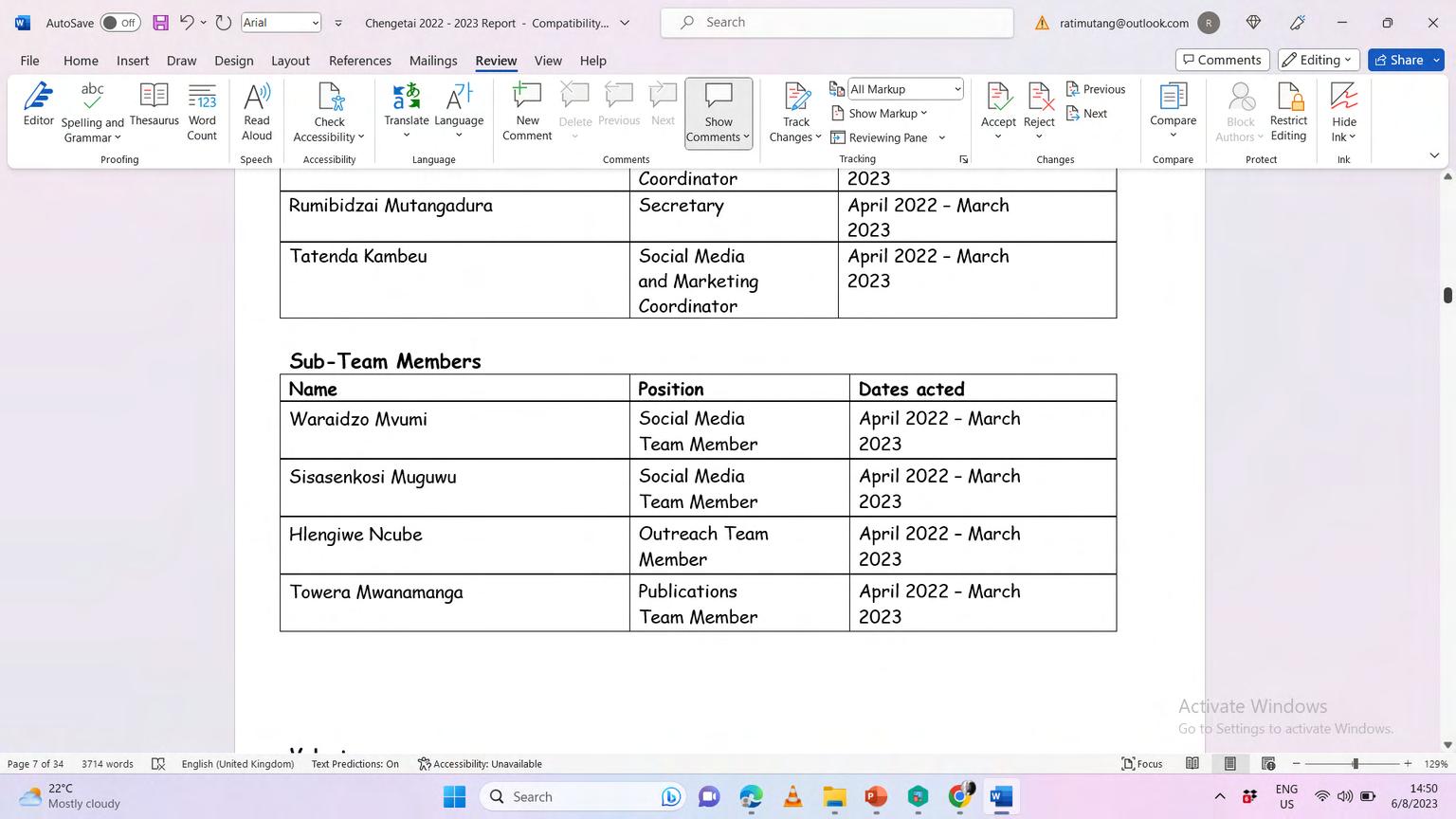Open Change Tracking Options dialog launcher
1456x819 pixels.
(x=963, y=159)
